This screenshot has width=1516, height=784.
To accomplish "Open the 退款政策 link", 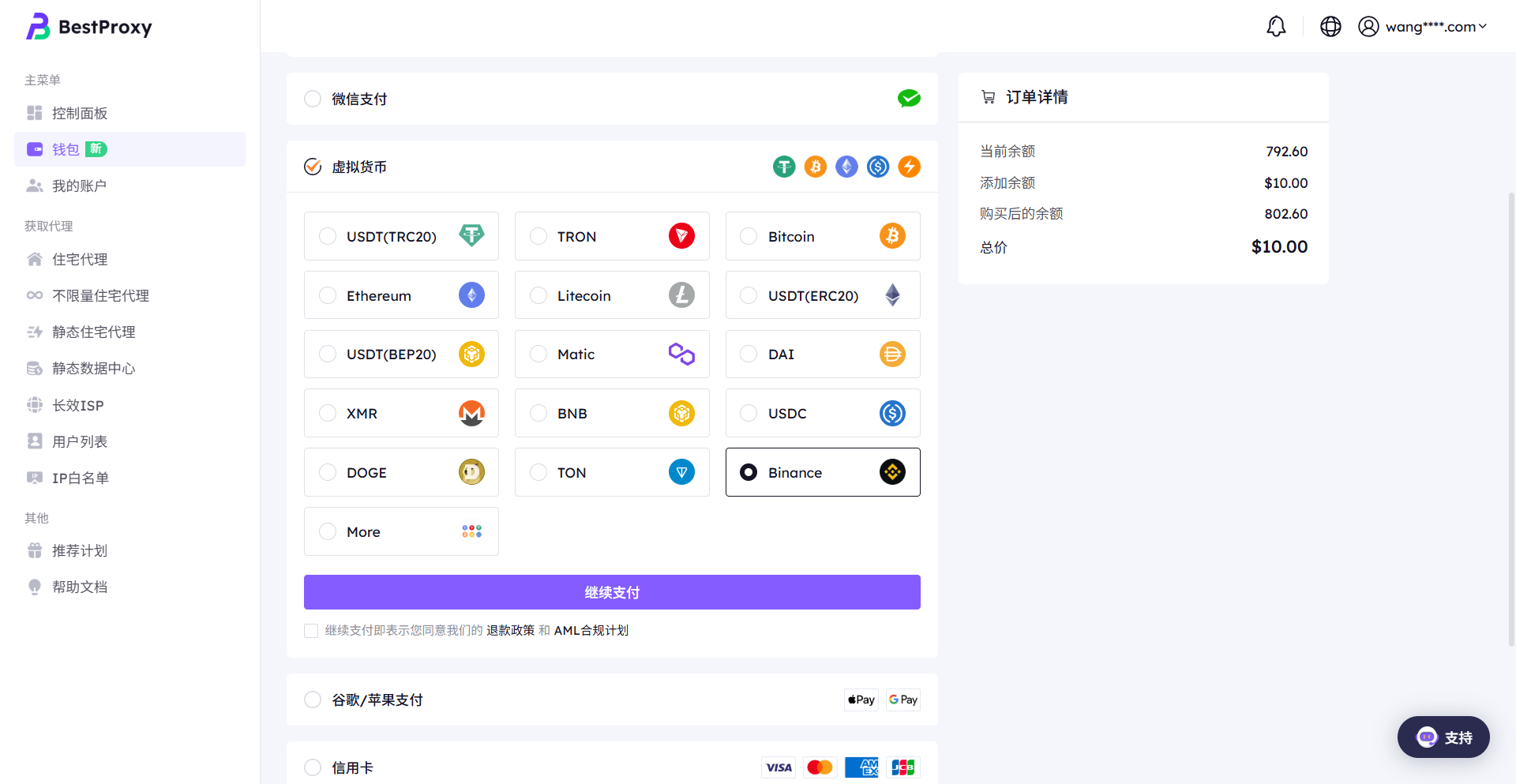I will tap(510, 631).
